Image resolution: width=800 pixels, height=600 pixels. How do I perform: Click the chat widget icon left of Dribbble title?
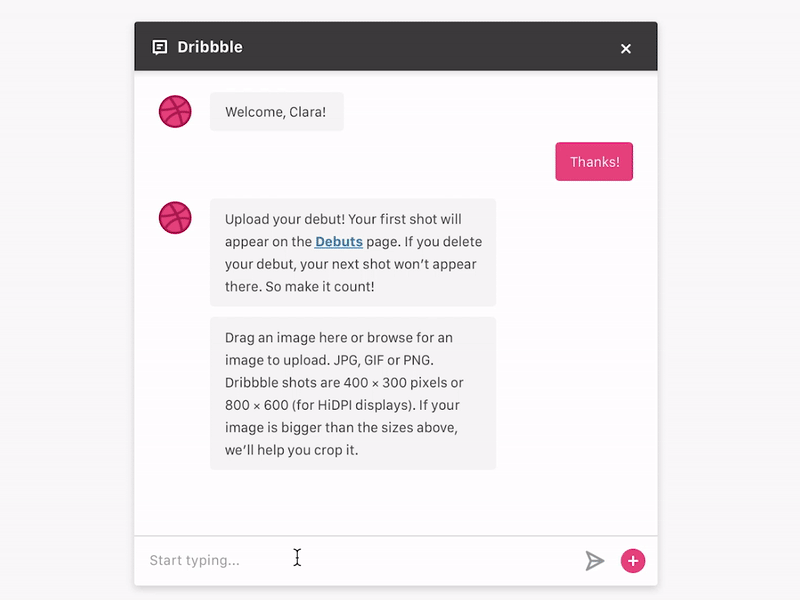pos(161,46)
